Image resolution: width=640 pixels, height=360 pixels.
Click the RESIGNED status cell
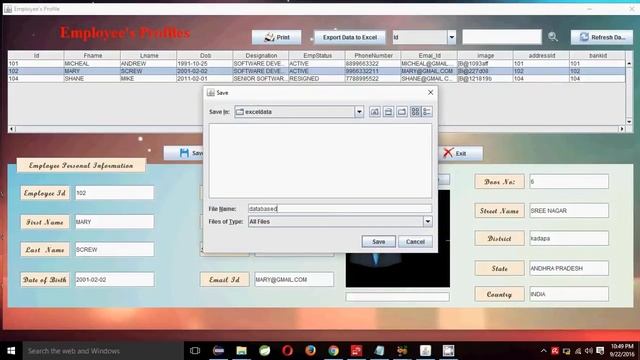tap(317, 78)
